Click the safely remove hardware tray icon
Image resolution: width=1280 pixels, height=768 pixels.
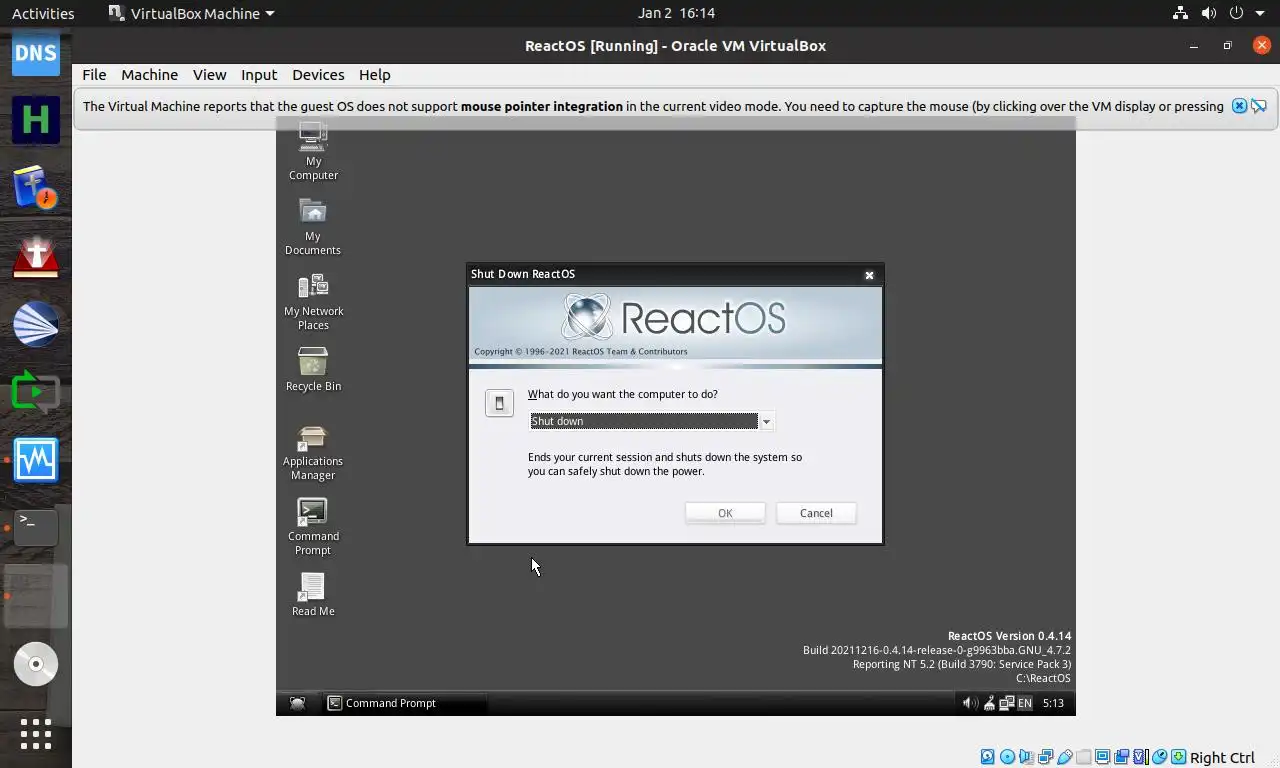(989, 703)
